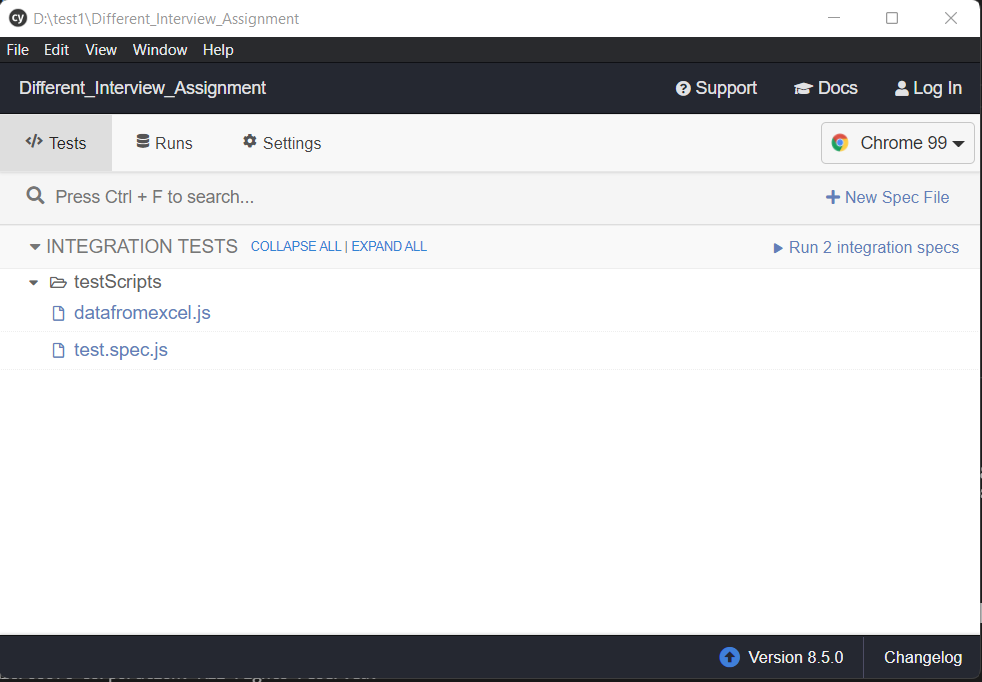The width and height of the screenshot is (982, 682).
Task: Minimize the Cypress window
Action: click(x=834, y=18)
